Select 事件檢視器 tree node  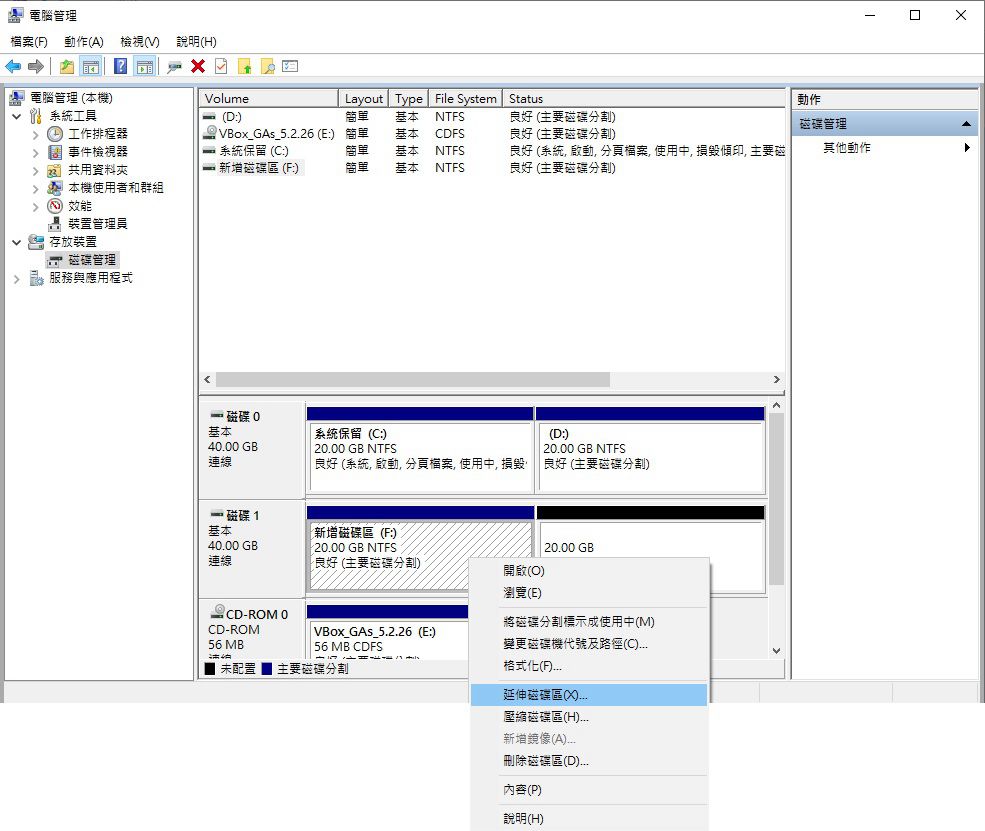(98, 152)
